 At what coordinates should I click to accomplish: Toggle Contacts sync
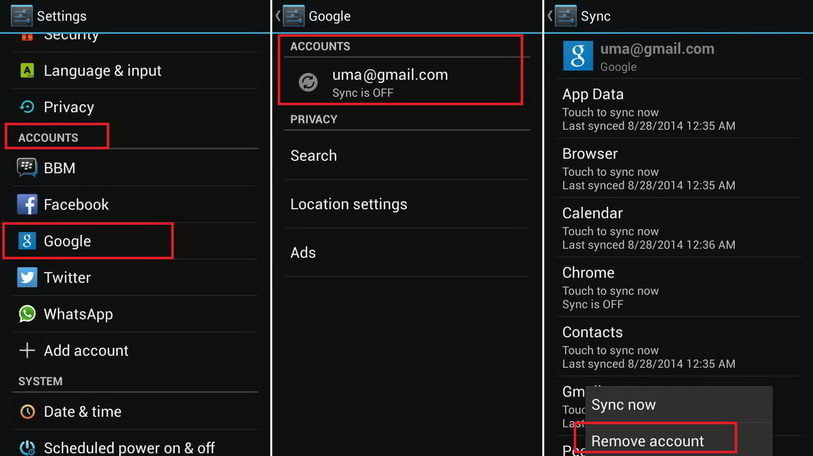pyautogui.click(x=679, y=347)
